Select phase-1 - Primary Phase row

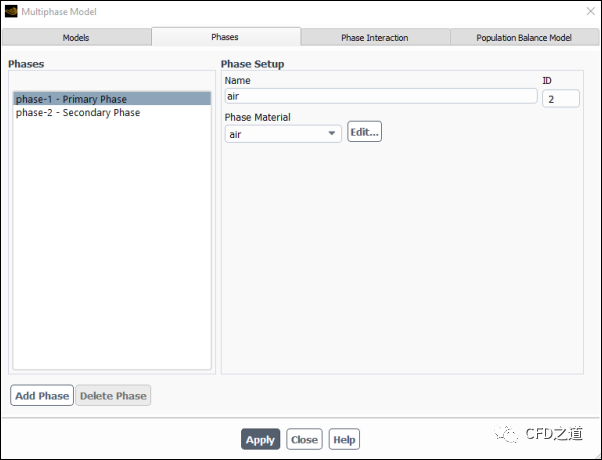[112, 99]
